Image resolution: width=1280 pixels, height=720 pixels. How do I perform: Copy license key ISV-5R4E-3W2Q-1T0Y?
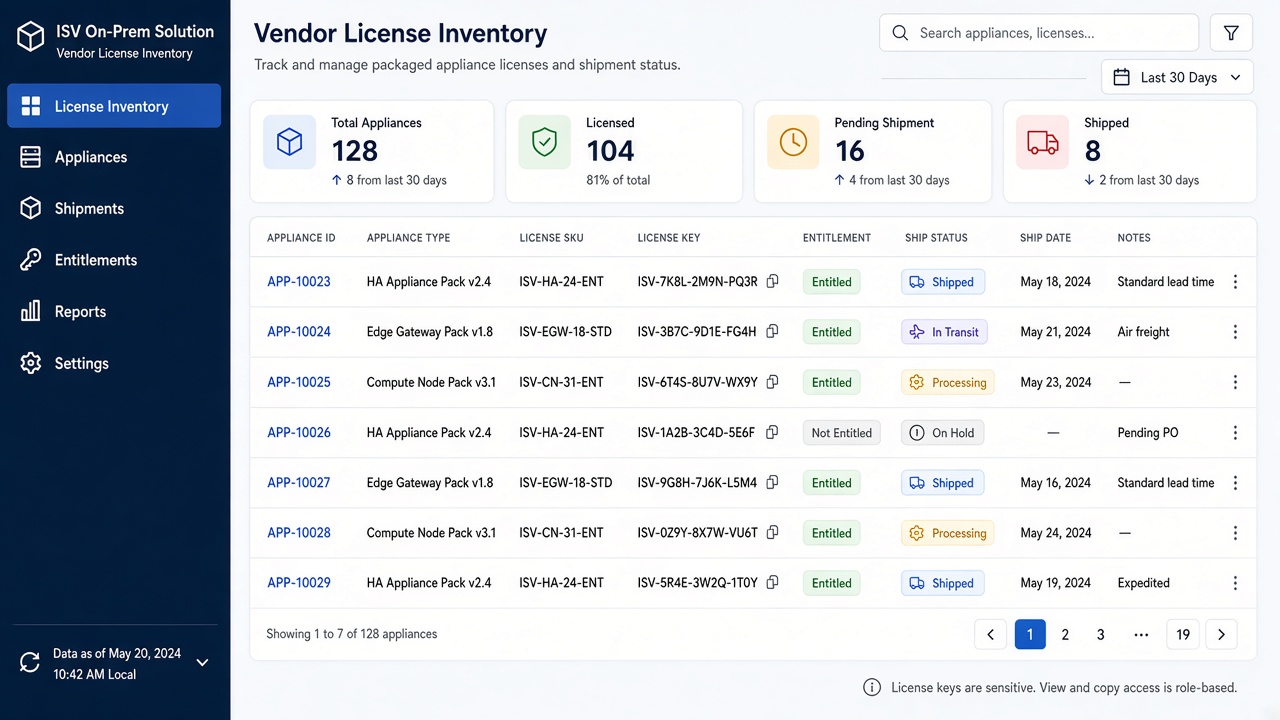(772, 583)
